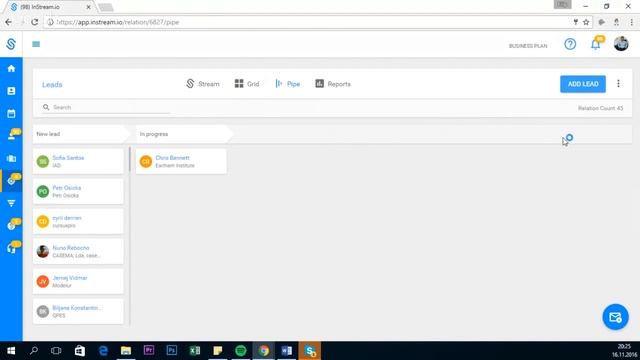Open the user profile avatar
The height and width of the screenshot is (360, 640).
pos(621,44)
